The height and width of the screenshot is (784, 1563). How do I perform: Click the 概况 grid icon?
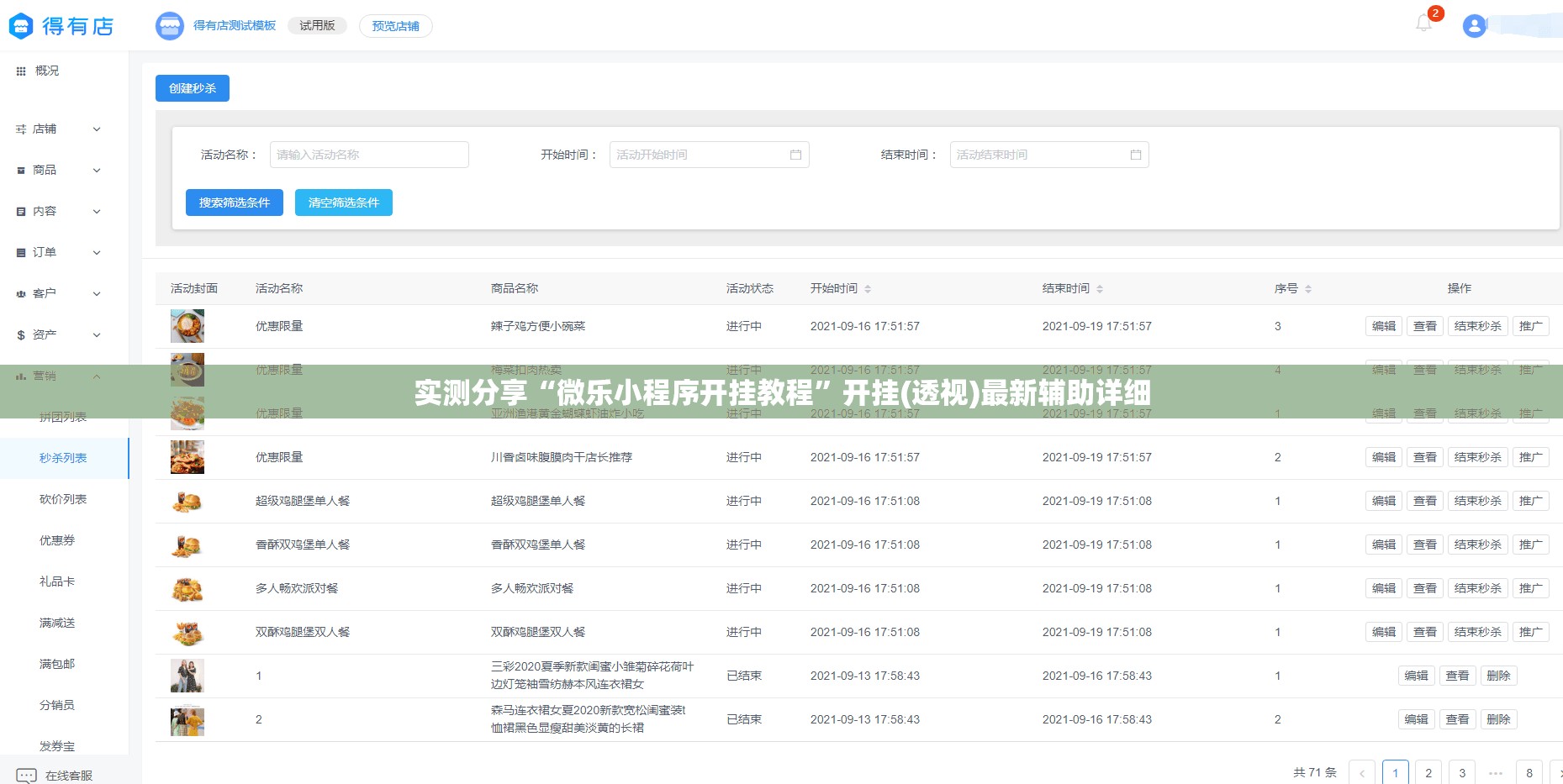pyautogui.click(x=21, y=71)
